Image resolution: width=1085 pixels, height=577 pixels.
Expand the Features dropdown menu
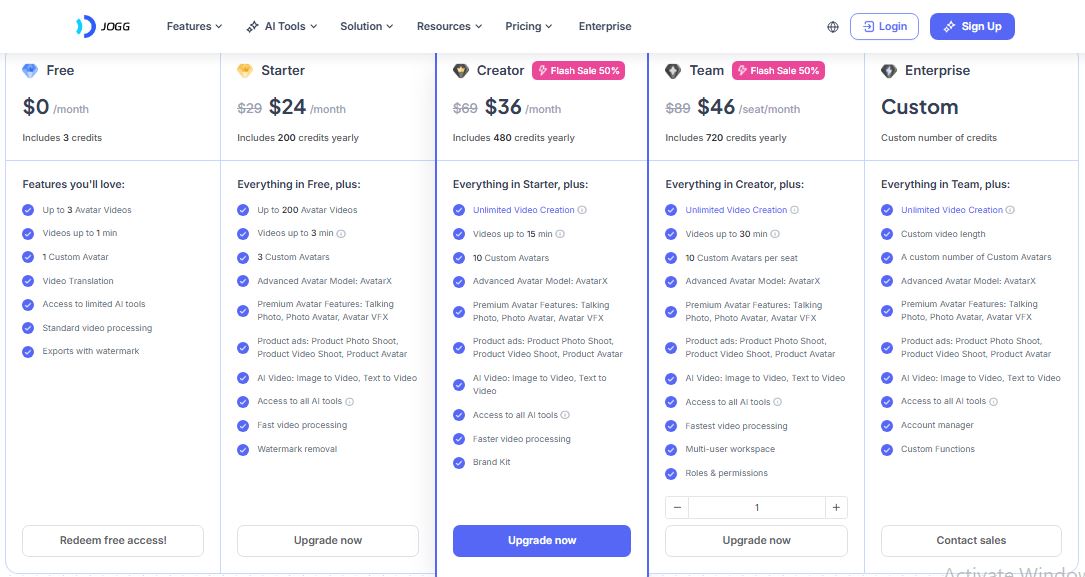click(194, 27)
